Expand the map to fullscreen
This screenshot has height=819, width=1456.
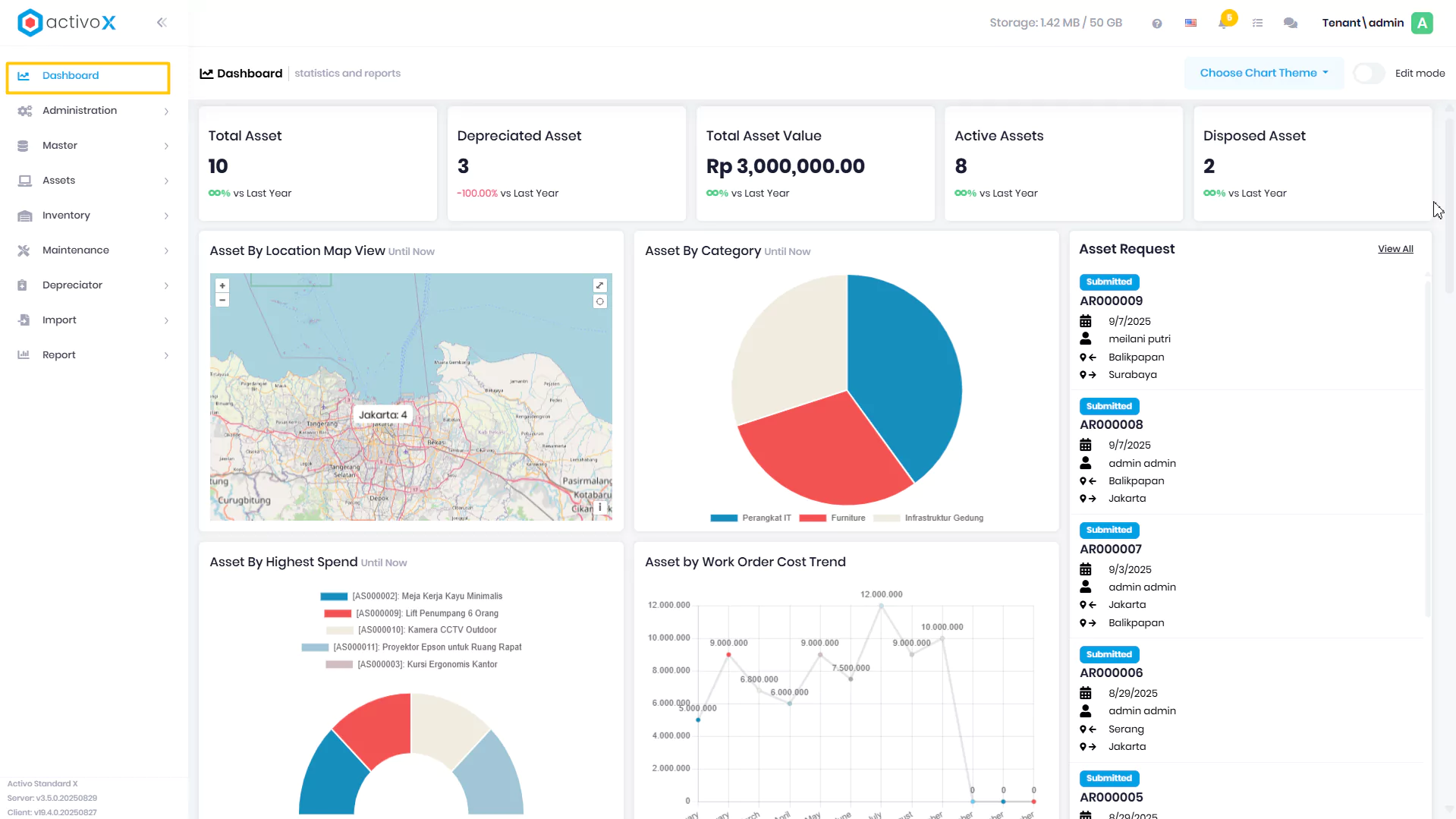[600, 285]
